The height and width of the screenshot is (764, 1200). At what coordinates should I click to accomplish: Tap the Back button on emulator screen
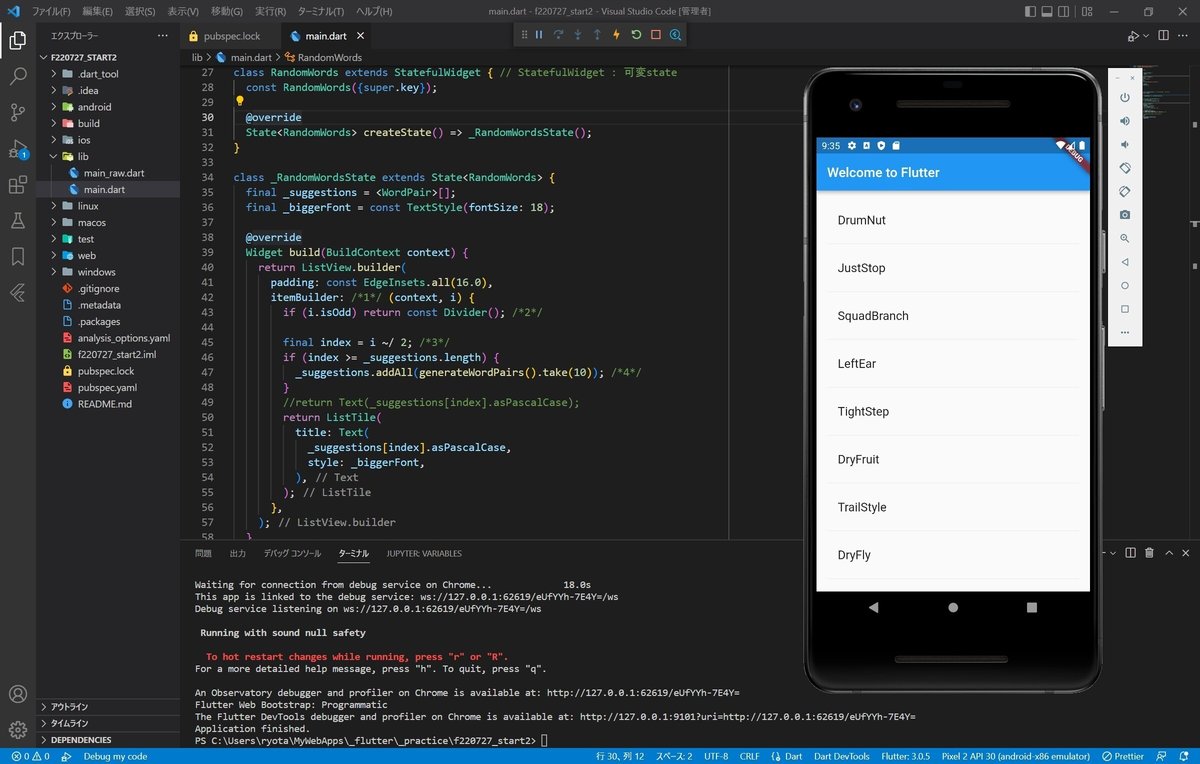pyautogui.click(x=873, y=607)
